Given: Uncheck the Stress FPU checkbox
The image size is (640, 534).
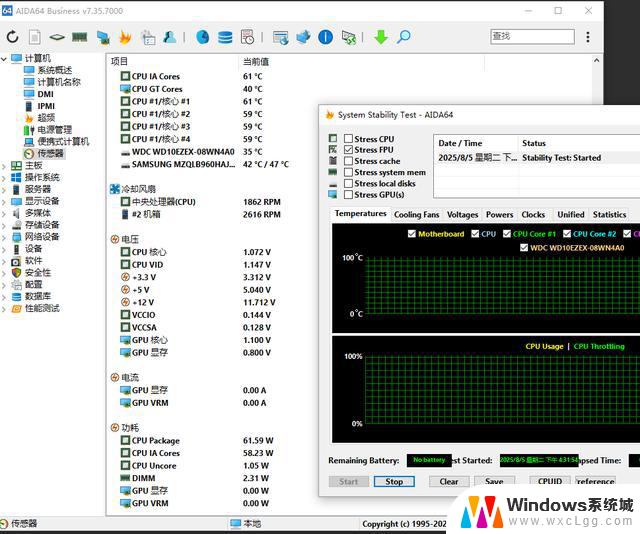Looking at the screenshot, I should click(348, 150).
